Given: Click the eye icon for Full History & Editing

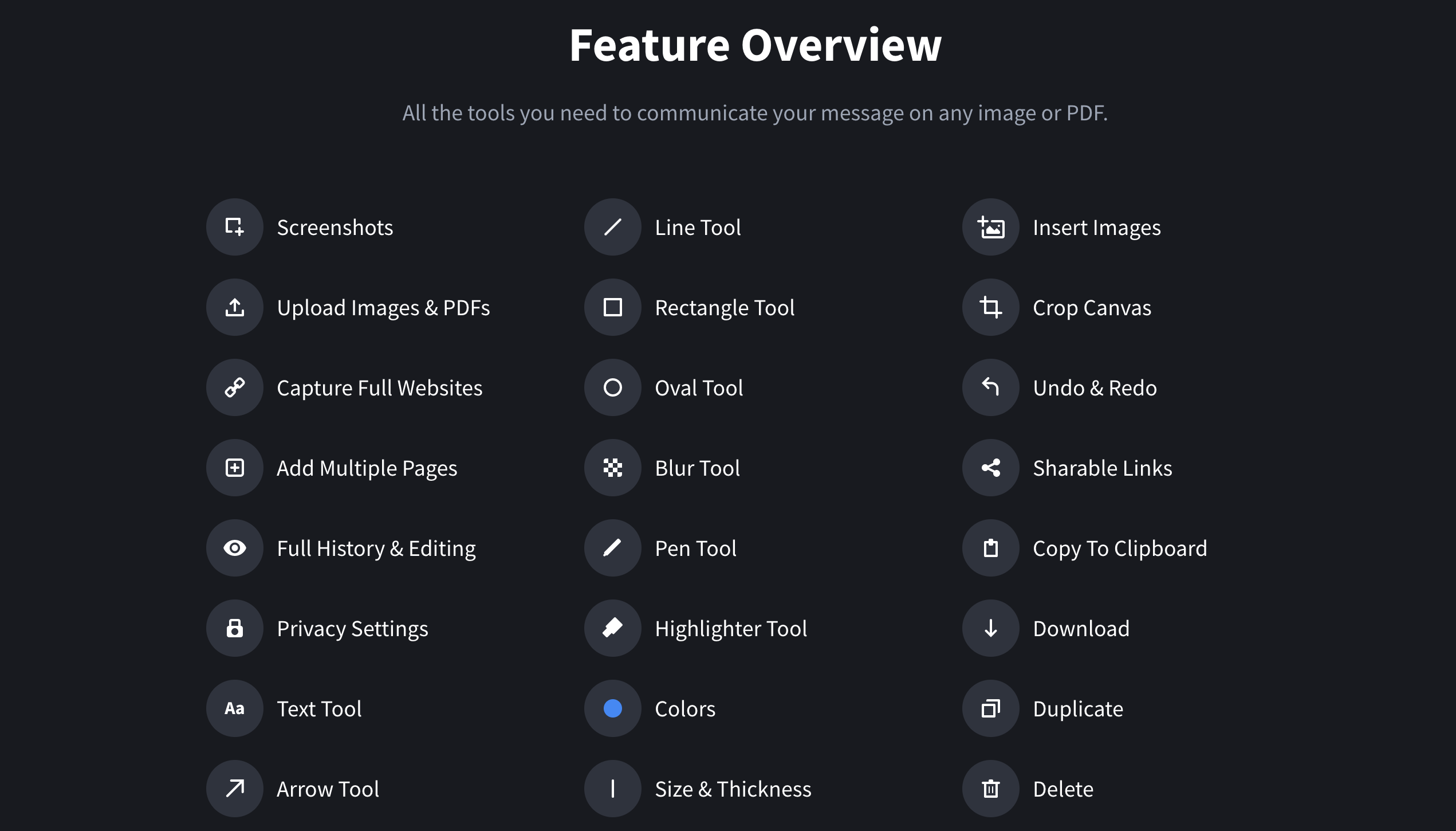Looking at the screenshot, I should coord(234,548).
